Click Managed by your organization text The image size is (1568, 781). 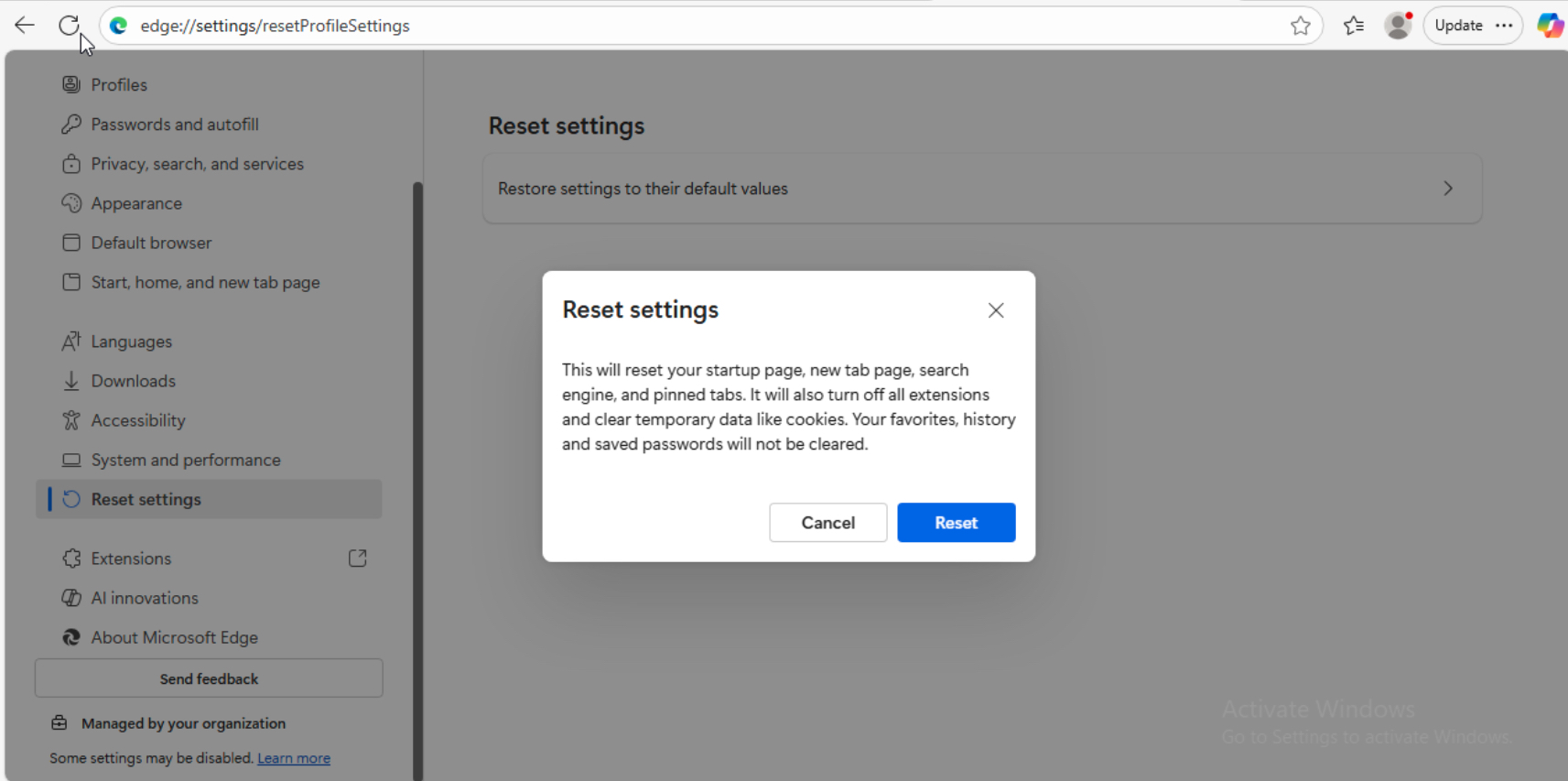pyautogui.click(x=183, y=723)
